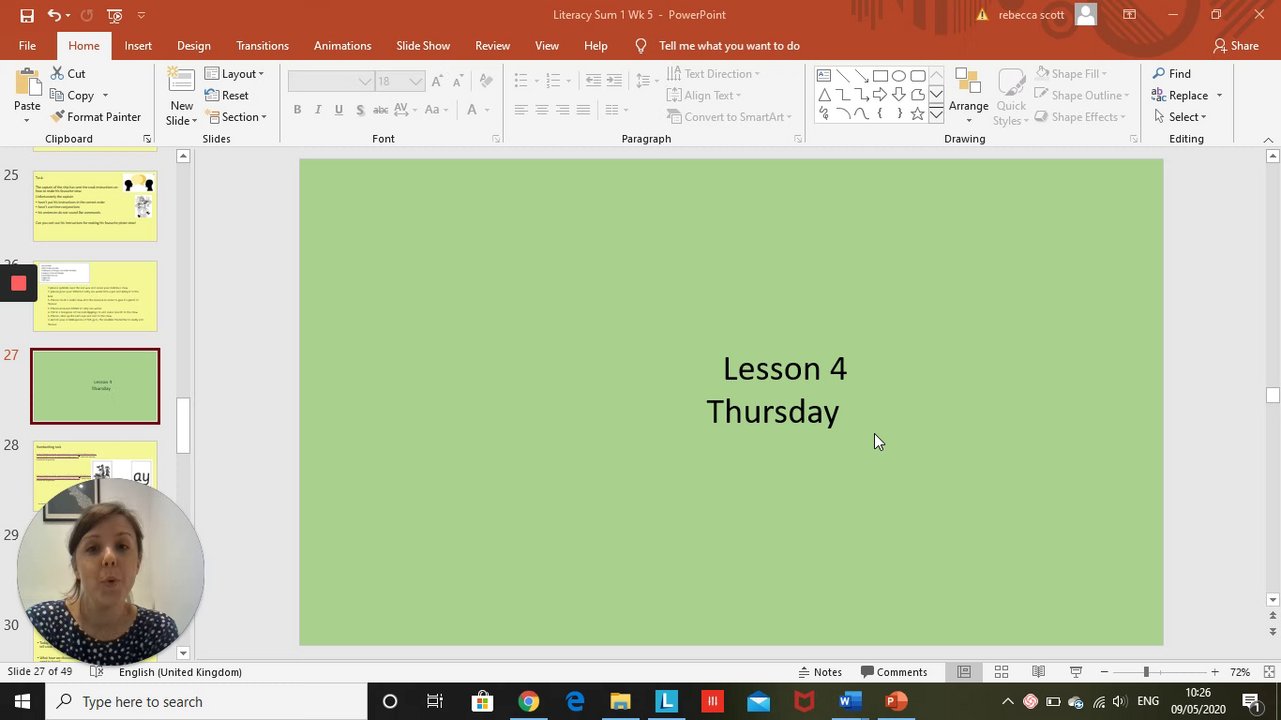Click Reset slide button
This screenshot has width=1281, height=720.
coord(227,95)
